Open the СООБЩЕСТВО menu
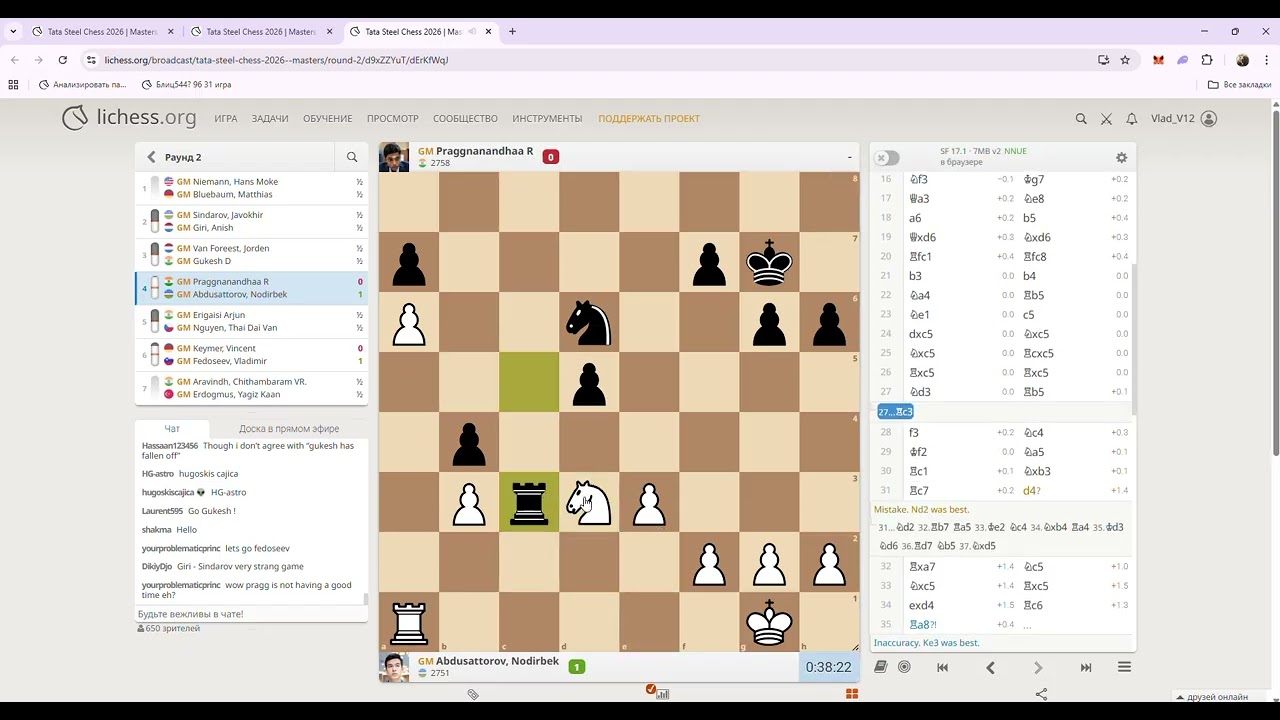1280x720 pixels. [x=465, y=118]
